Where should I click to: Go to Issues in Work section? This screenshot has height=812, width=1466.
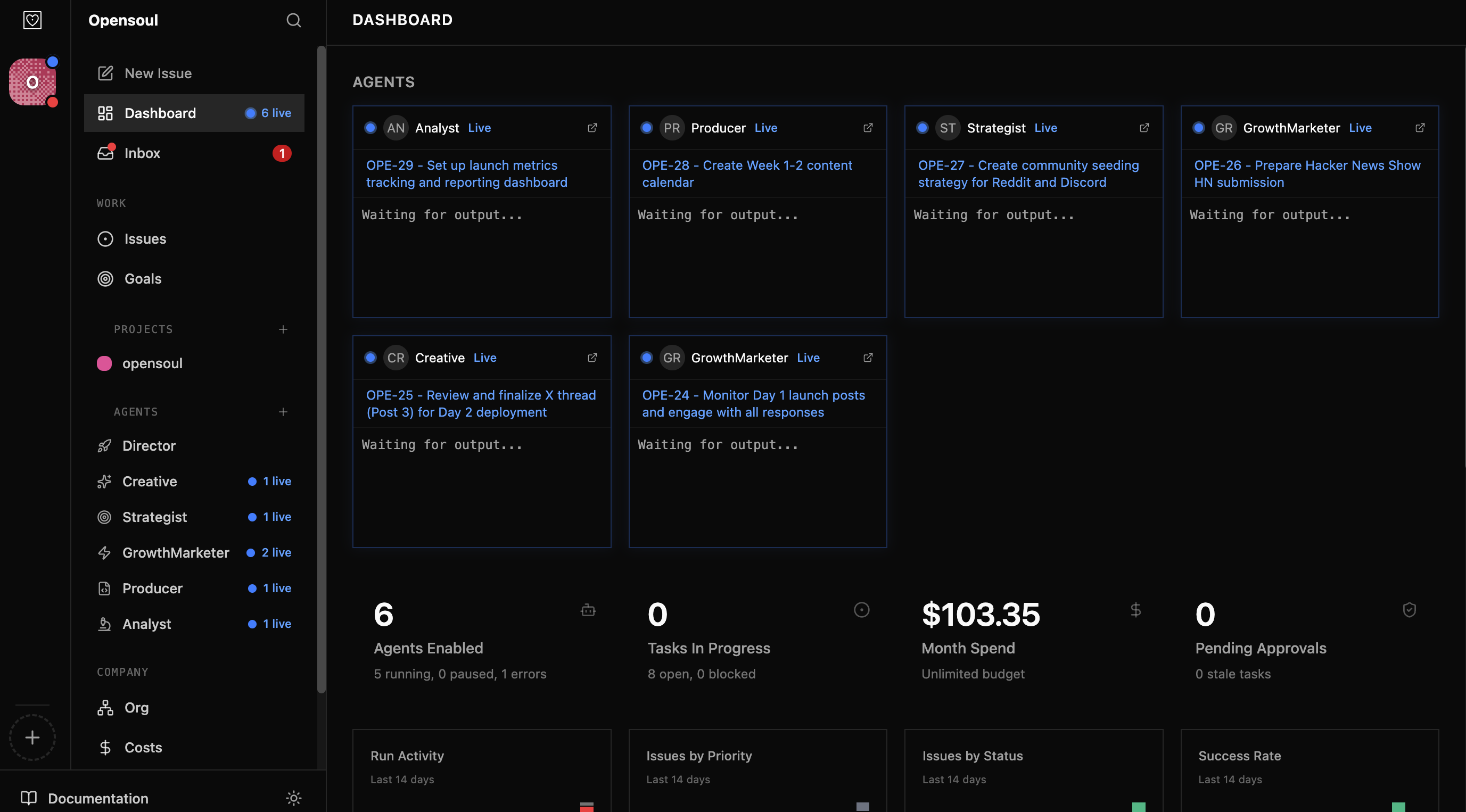coord(145,239)
